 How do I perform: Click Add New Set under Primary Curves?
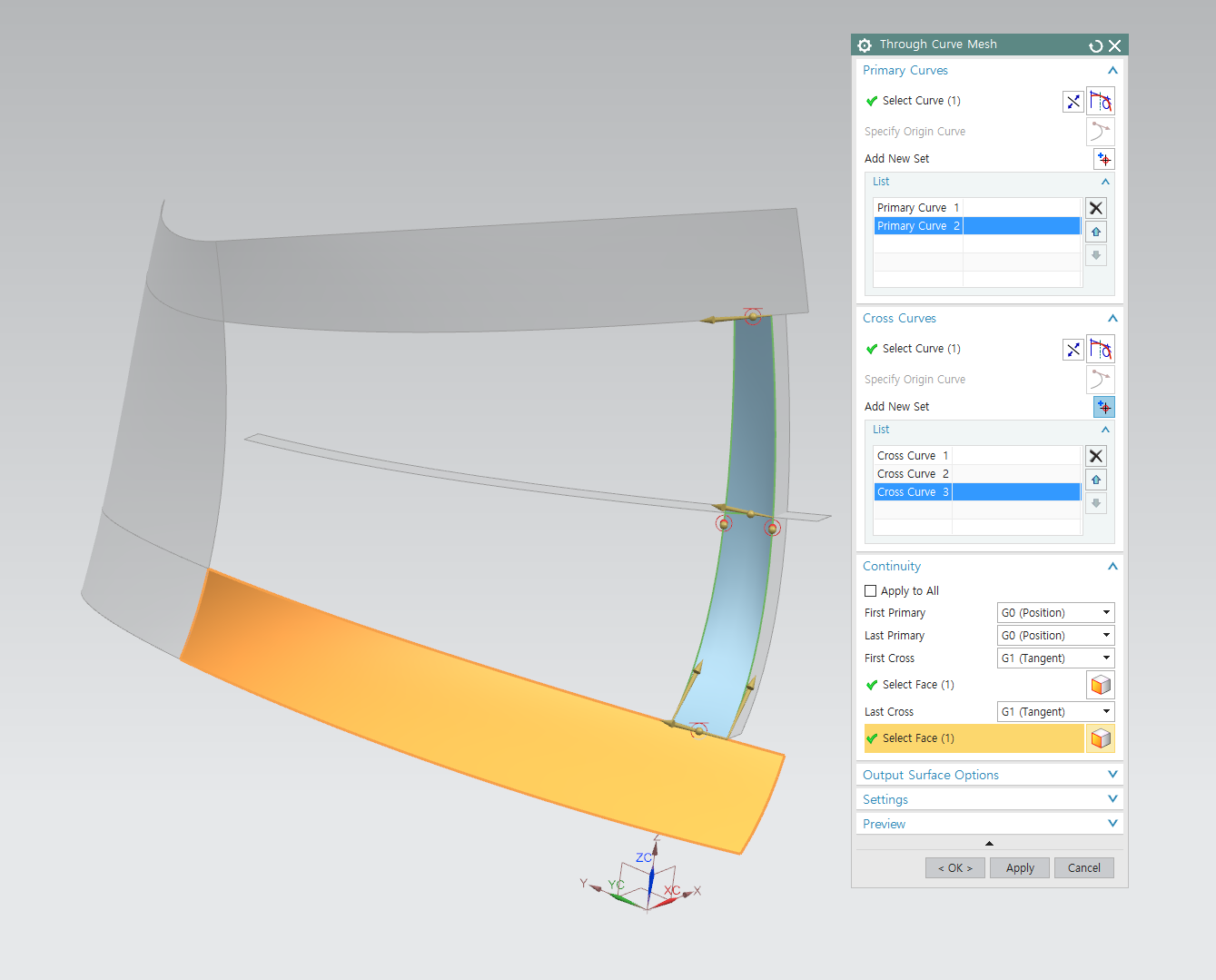click(x=1103, y=159)
